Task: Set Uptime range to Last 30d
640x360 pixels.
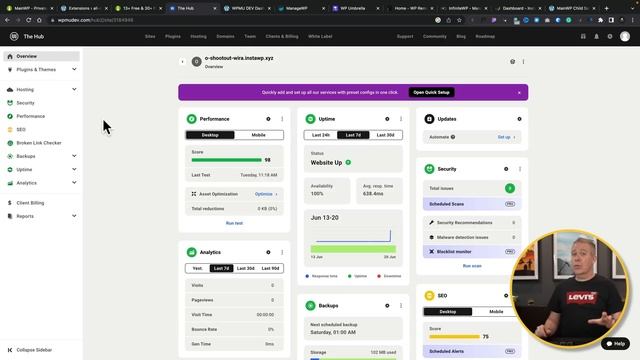Action: click(385, 135)
